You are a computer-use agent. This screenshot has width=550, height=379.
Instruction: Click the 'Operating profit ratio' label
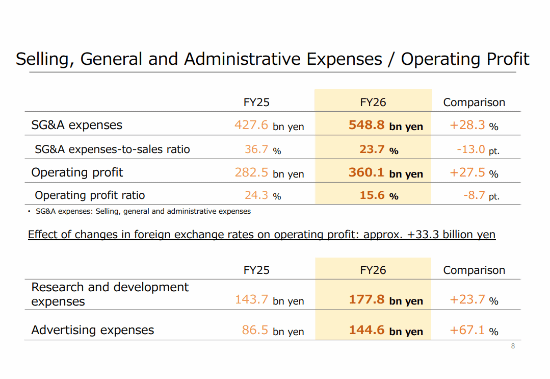point(90,195)
